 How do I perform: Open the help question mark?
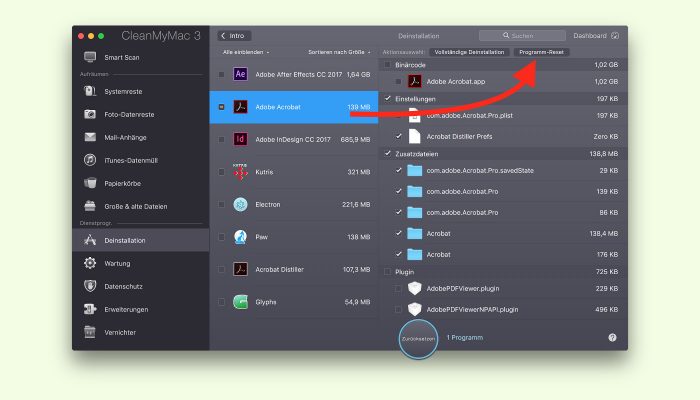(612, 338)
